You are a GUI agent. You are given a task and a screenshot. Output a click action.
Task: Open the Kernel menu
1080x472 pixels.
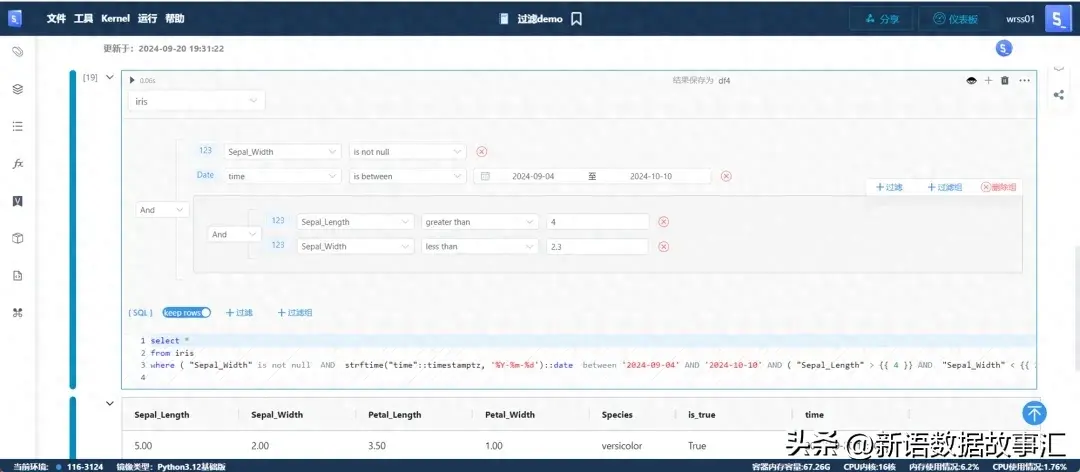click(x=115, y=19)
